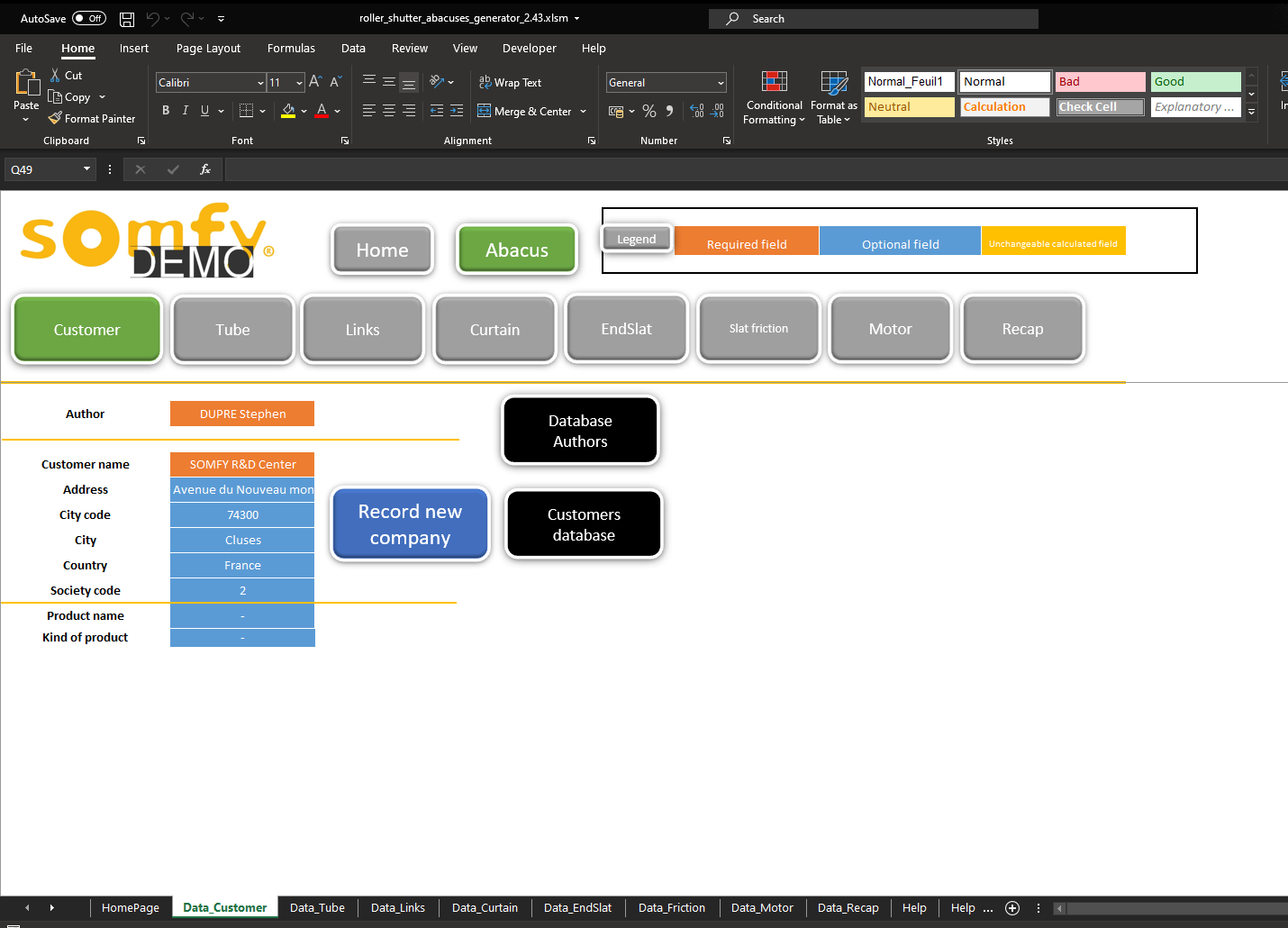Expand the Name Box dropdown arrow

[x=86, y=169]
